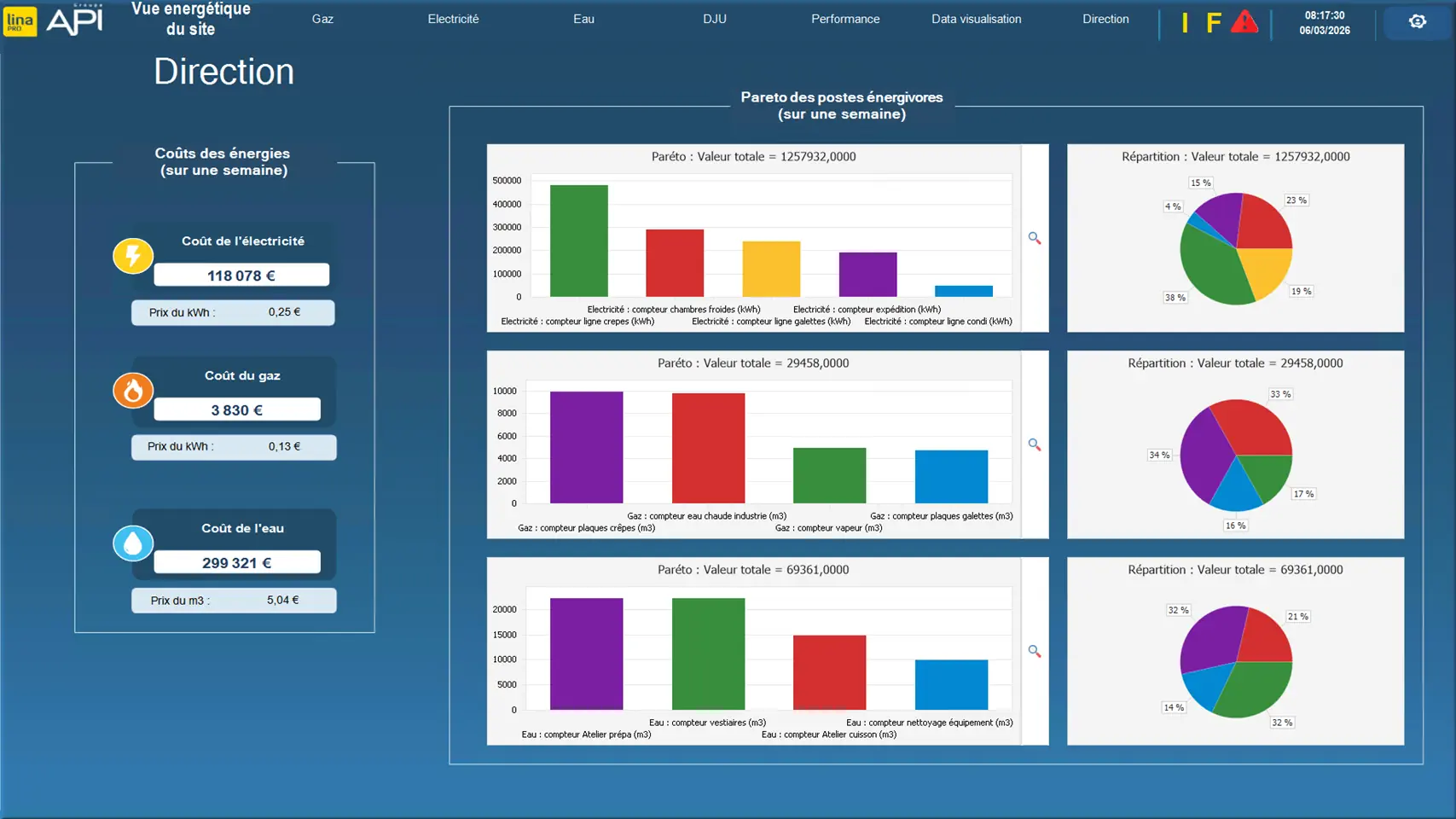Zoom the electricity Pareto chart with magnifier
1456x819 pixels.
(x=1034, y=239)
